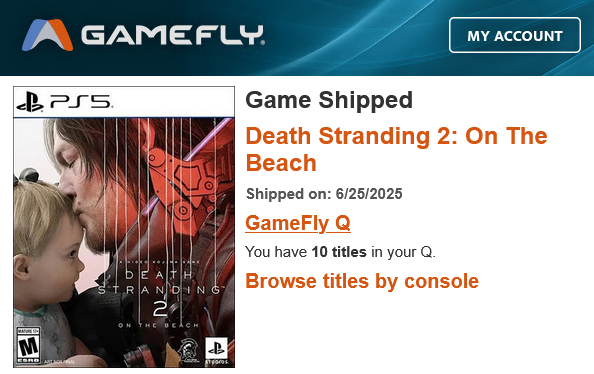Click the PlayStation Studios logo on cover
Viewport: 594px width, 374px height.
217,351
